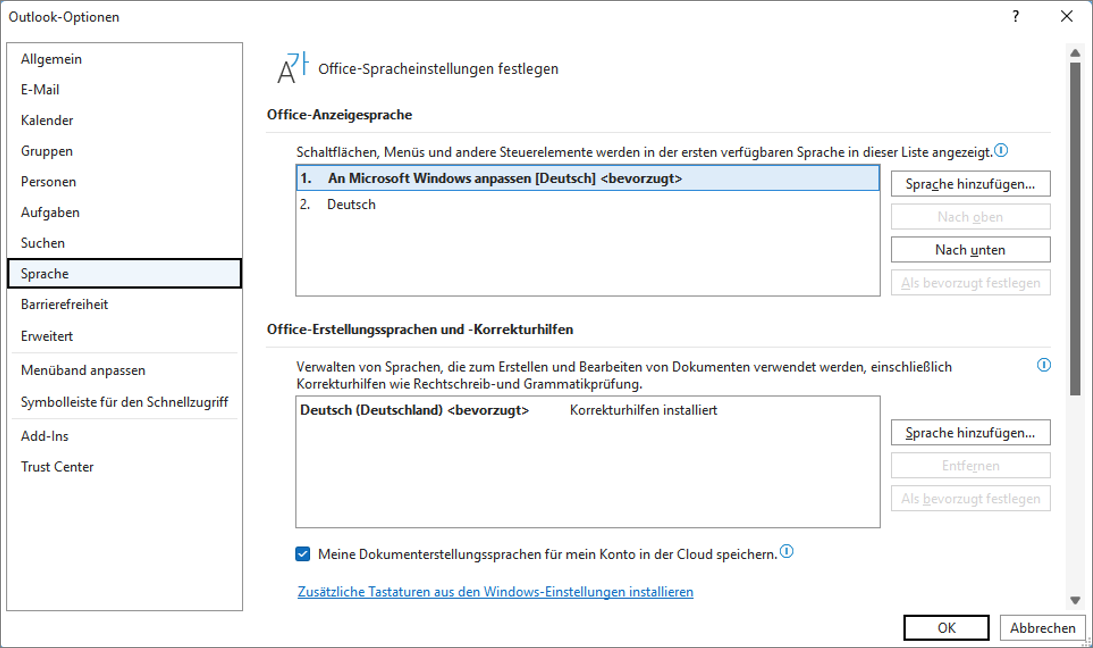
Task: Click Sprache hinzufügen for display language
Action: tap(970, 184)
